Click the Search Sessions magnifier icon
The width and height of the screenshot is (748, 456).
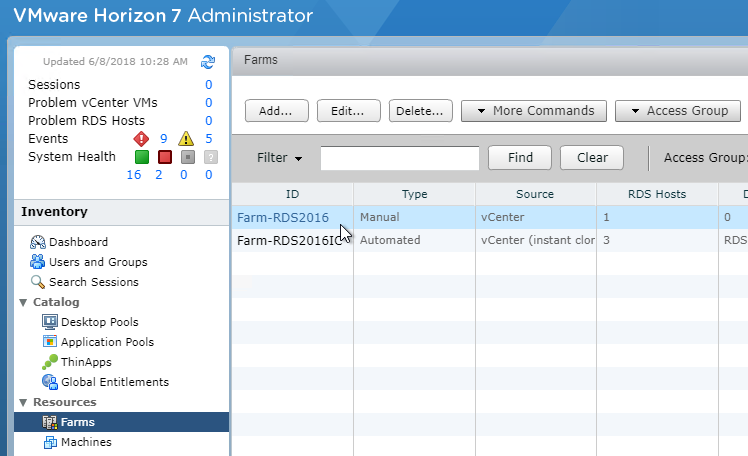click(38, 282)
